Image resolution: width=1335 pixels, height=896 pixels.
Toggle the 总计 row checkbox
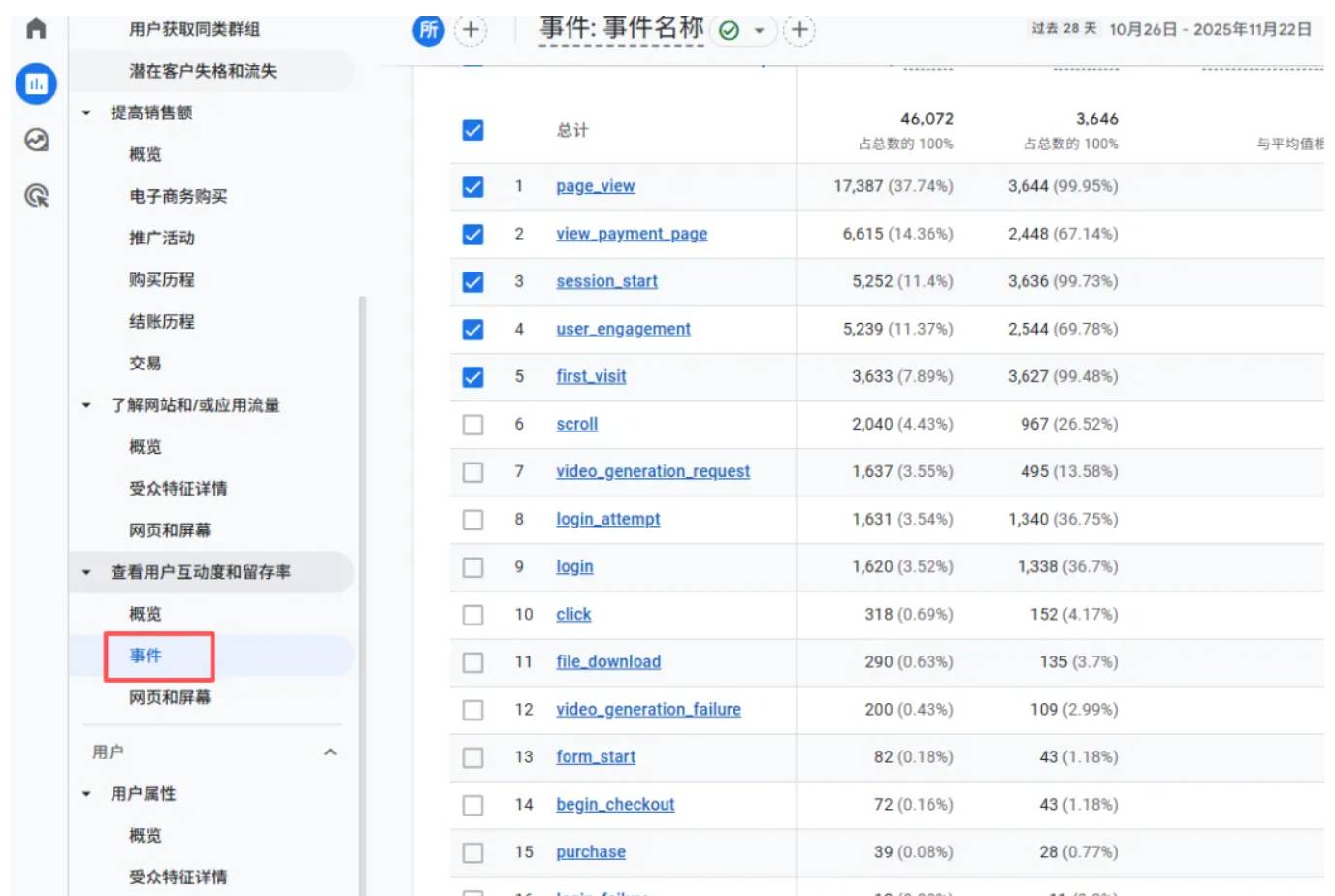coord(472,130)
